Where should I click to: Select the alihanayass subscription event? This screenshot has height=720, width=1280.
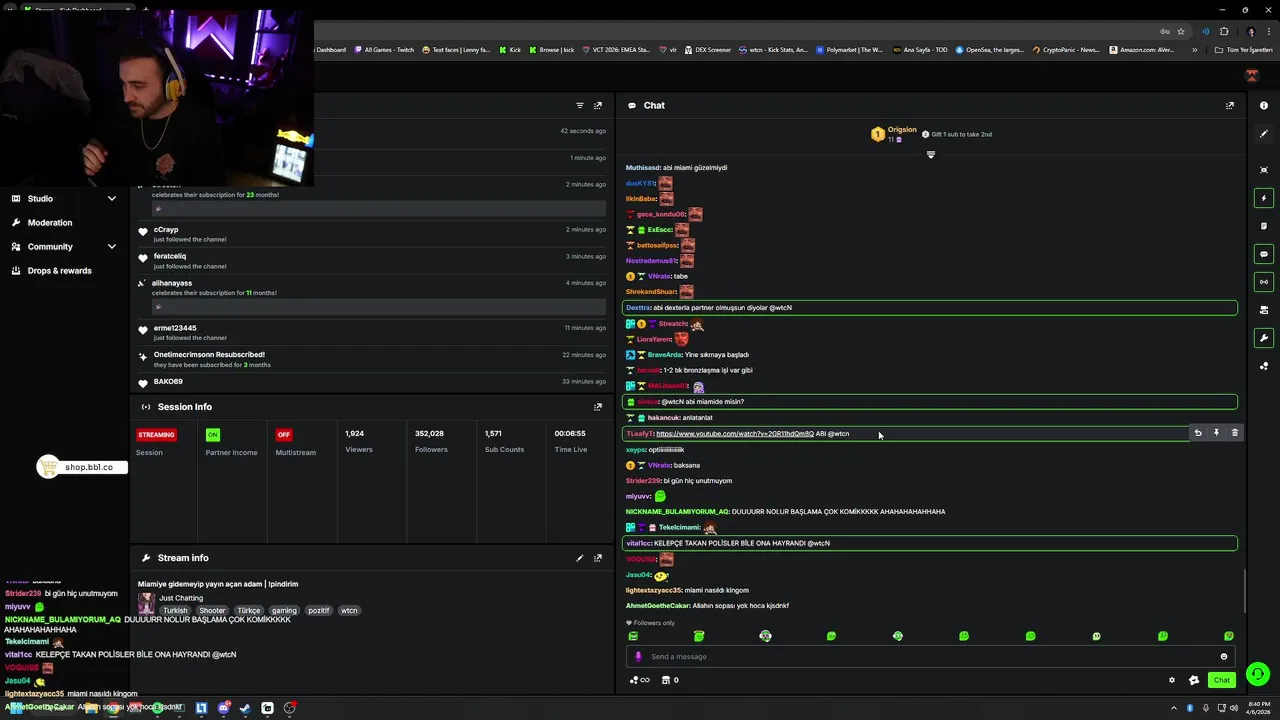tap(372, 297)
